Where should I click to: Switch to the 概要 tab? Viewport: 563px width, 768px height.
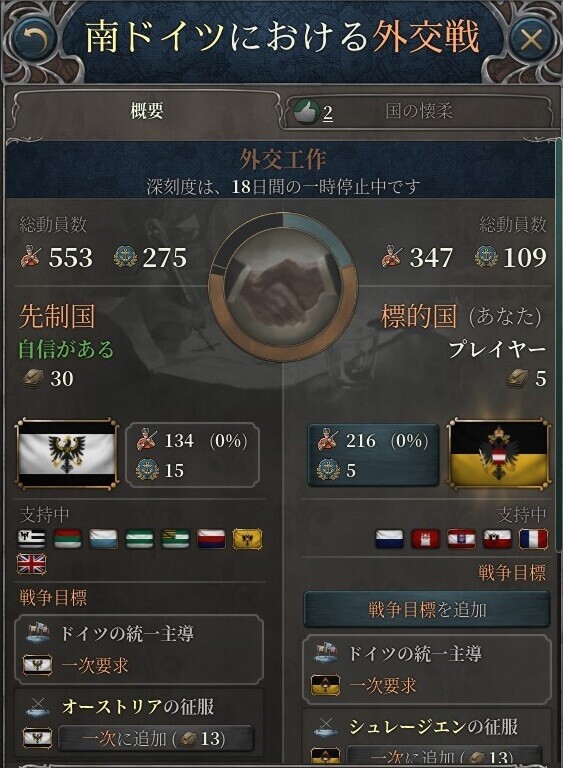click(146, 111)
